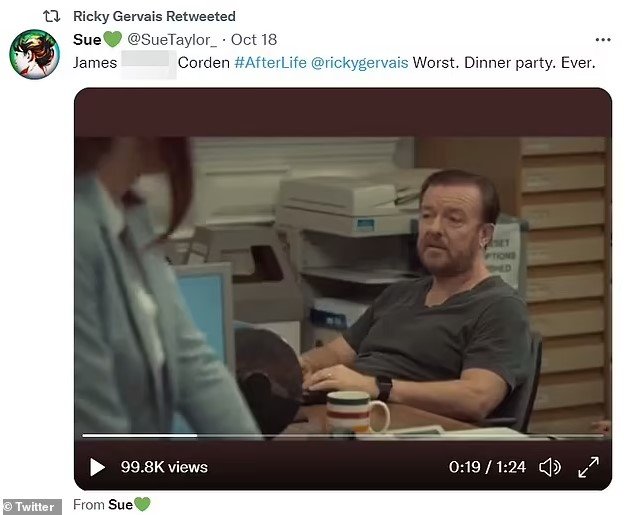Click Ricky Gervais Retweeted label
The image size is (627, 515).
(154, 16)
